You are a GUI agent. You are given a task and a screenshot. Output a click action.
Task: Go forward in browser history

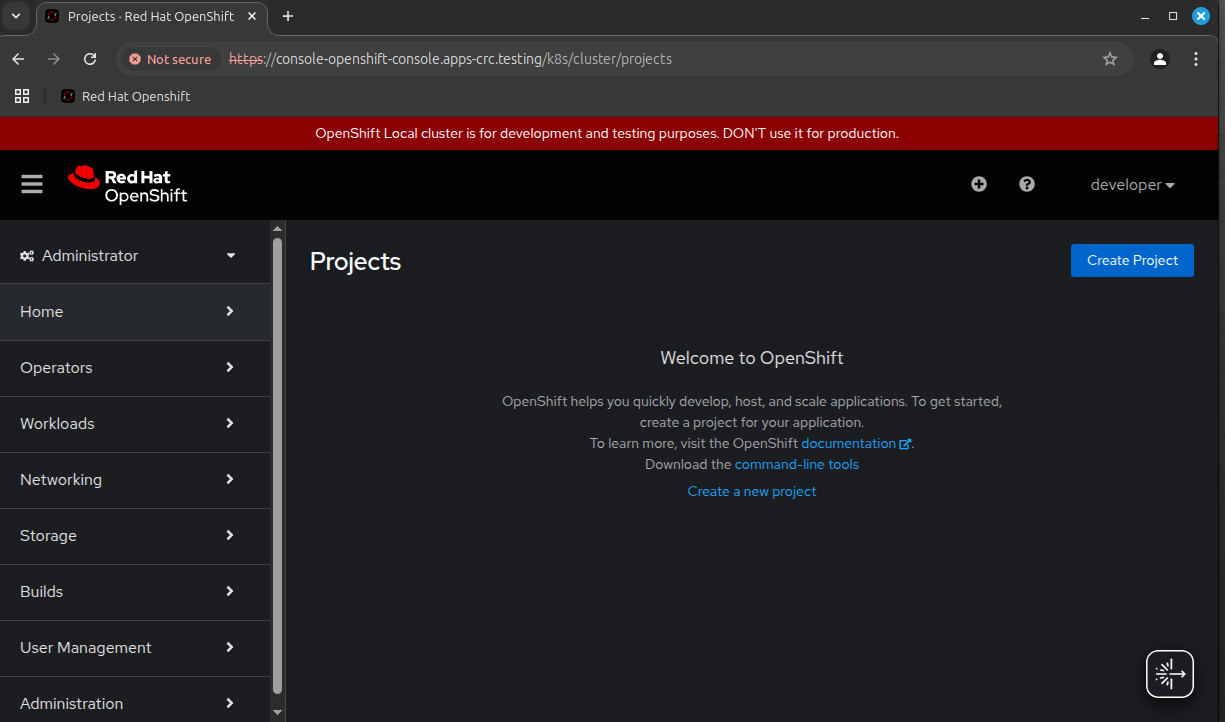(54, 59)
